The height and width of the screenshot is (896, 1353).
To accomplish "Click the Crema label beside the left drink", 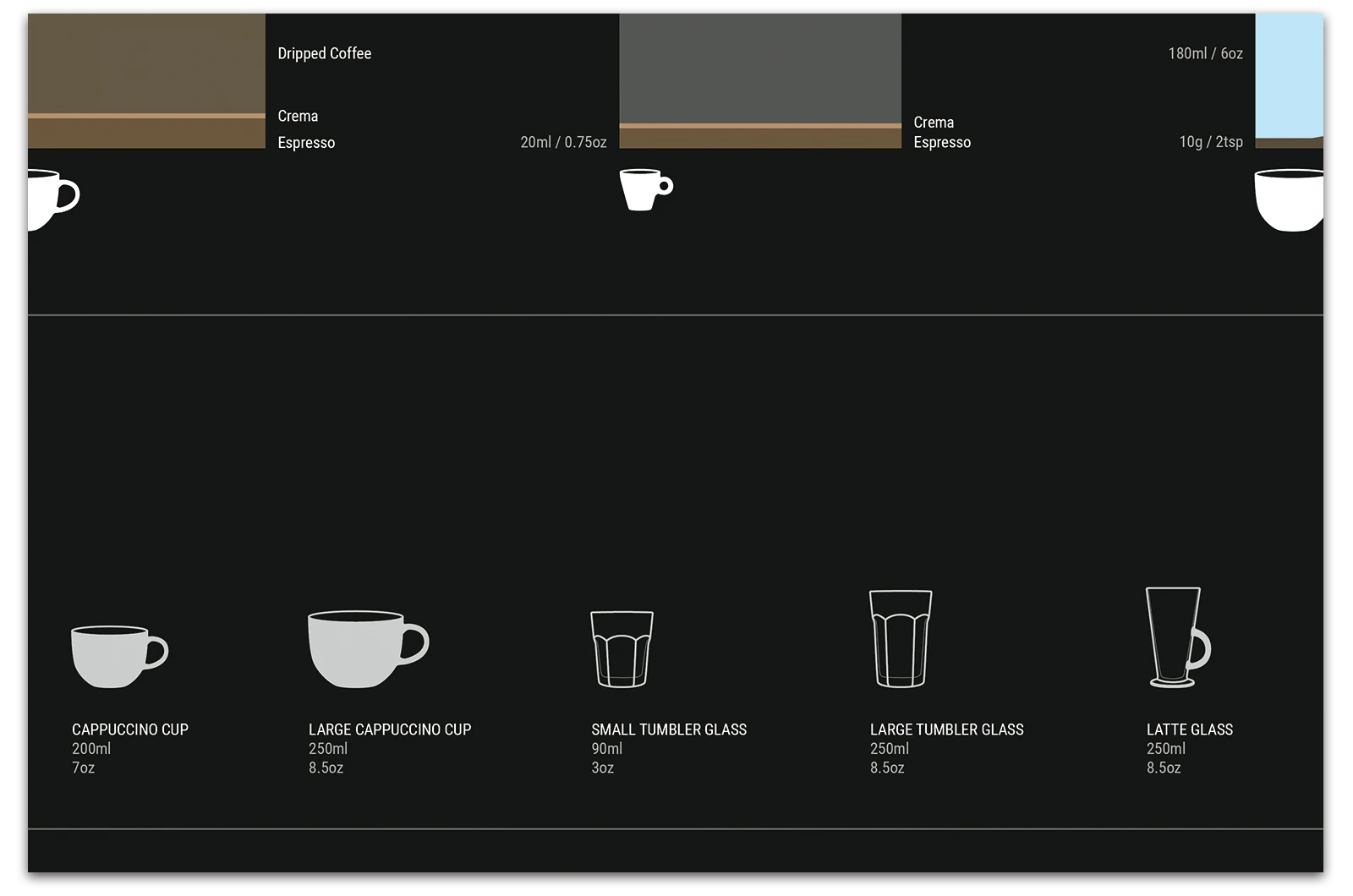I will point(298,116).
